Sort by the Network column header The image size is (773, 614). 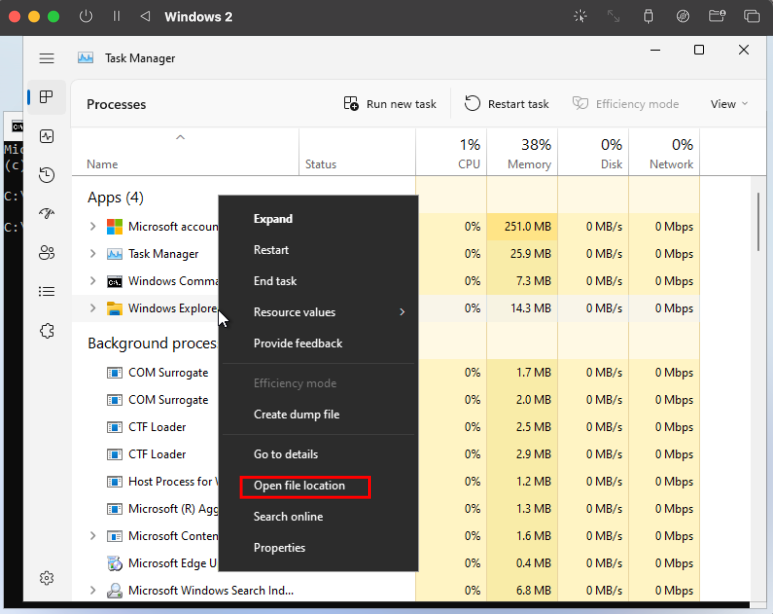click(664, 153)
